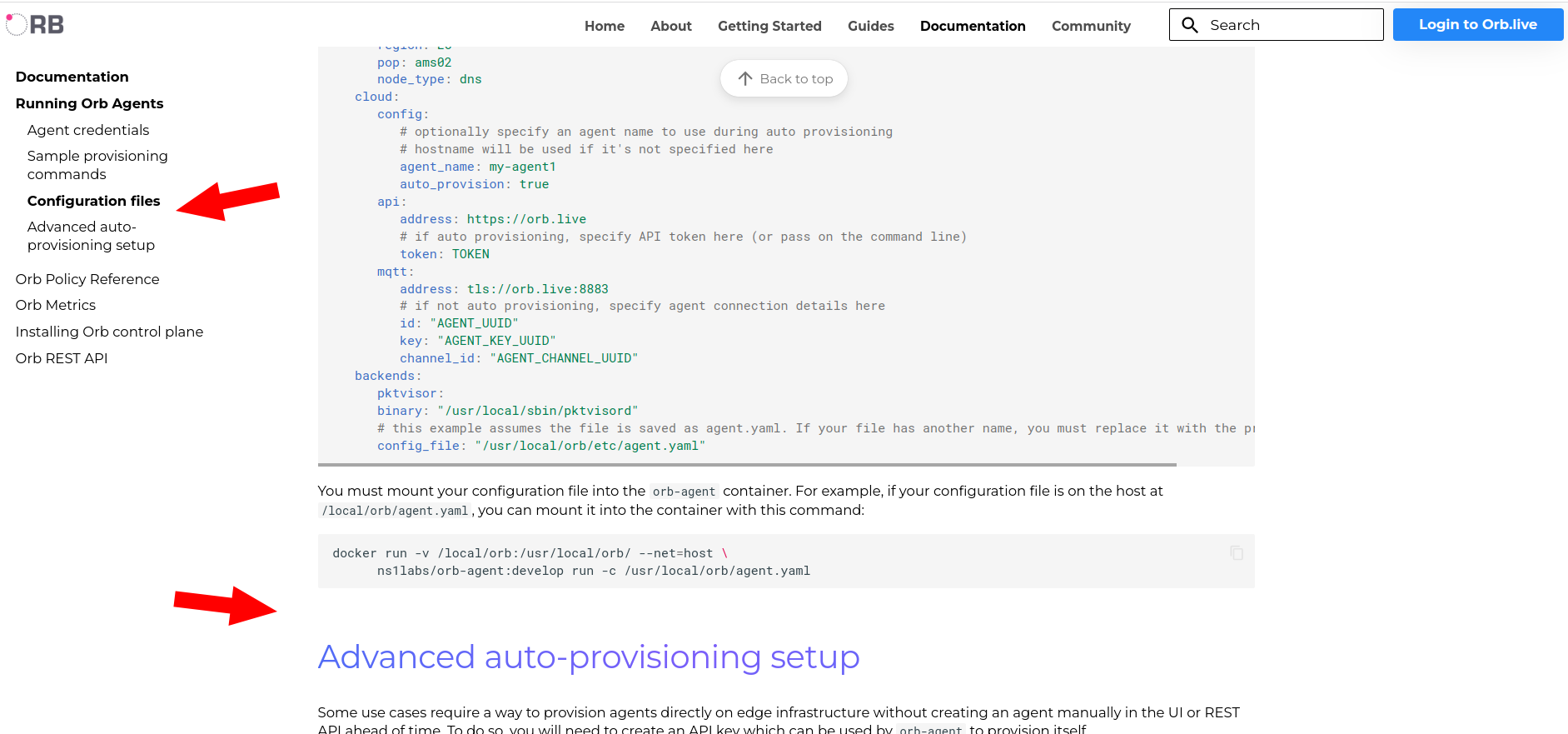1568x734 pixels.
Task: Click the config_file agent.yaml path line
Action: click(x=541, y=446)
